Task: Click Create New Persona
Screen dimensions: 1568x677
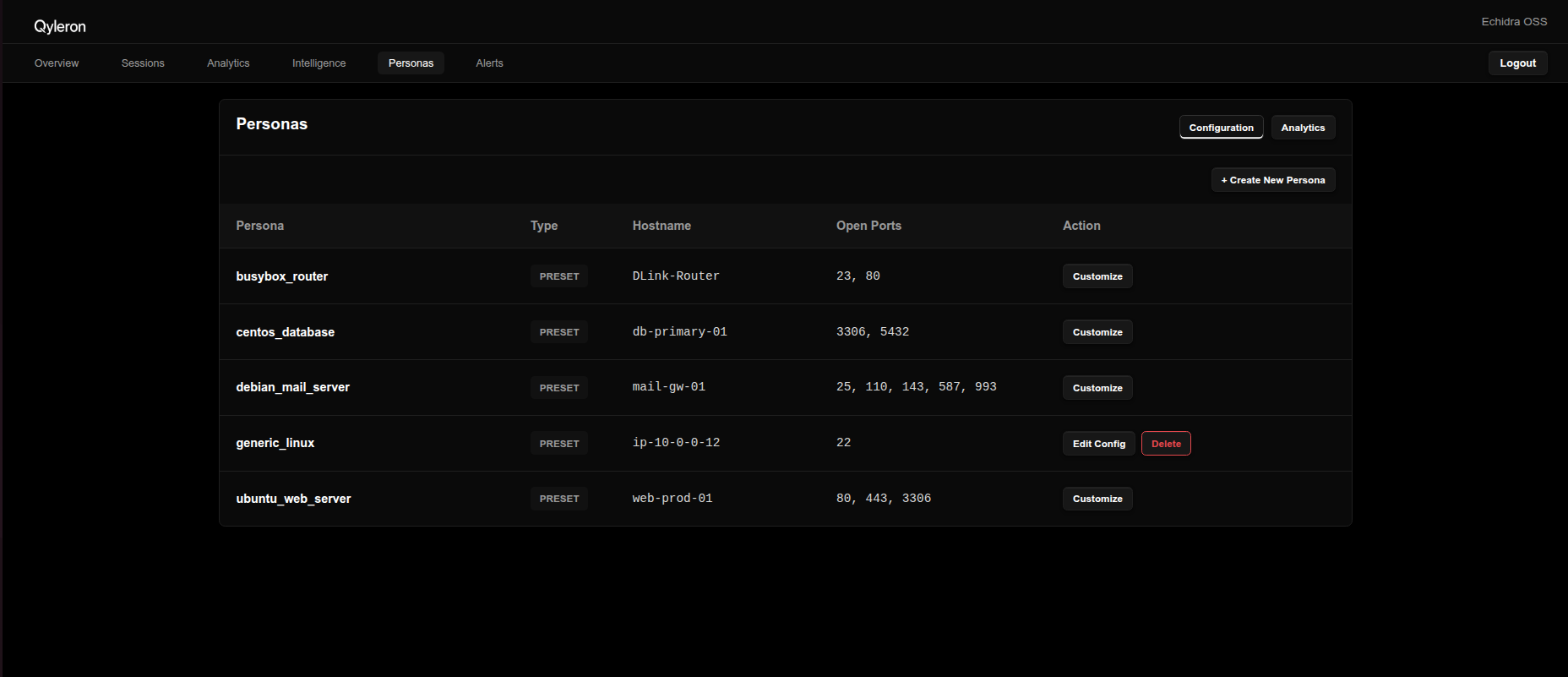Action: pos(1273,180)
